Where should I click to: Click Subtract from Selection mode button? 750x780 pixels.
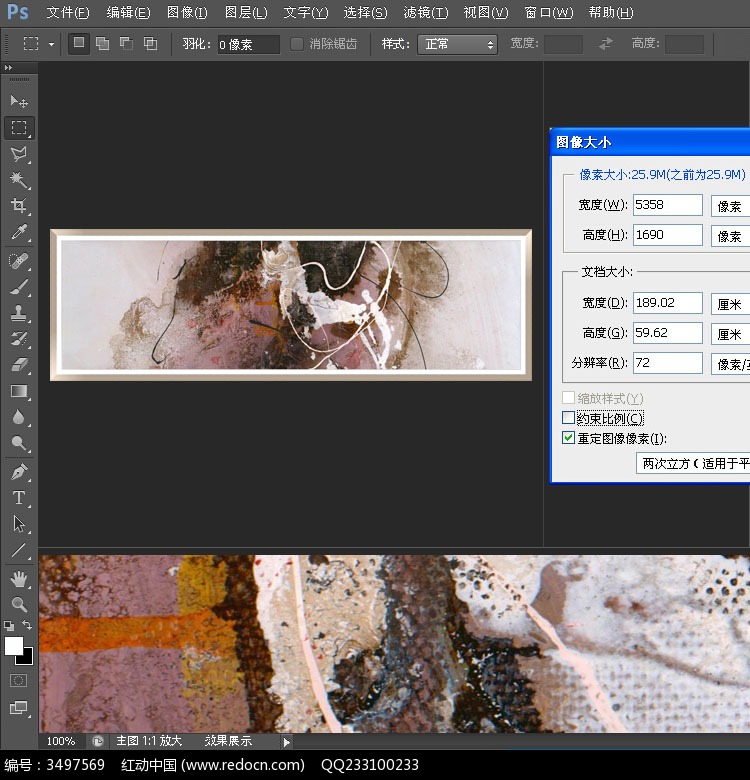[126, 44]
